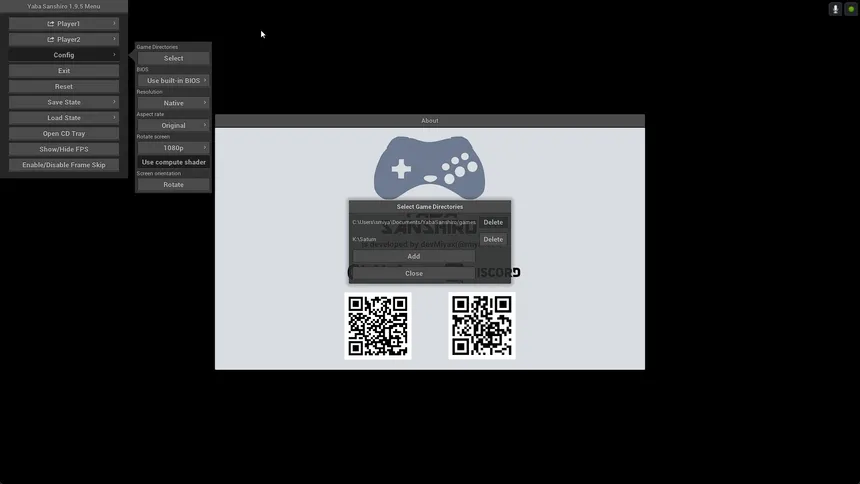Click the share icon beside Player1
Screen dimensions: 860x484
50,24
